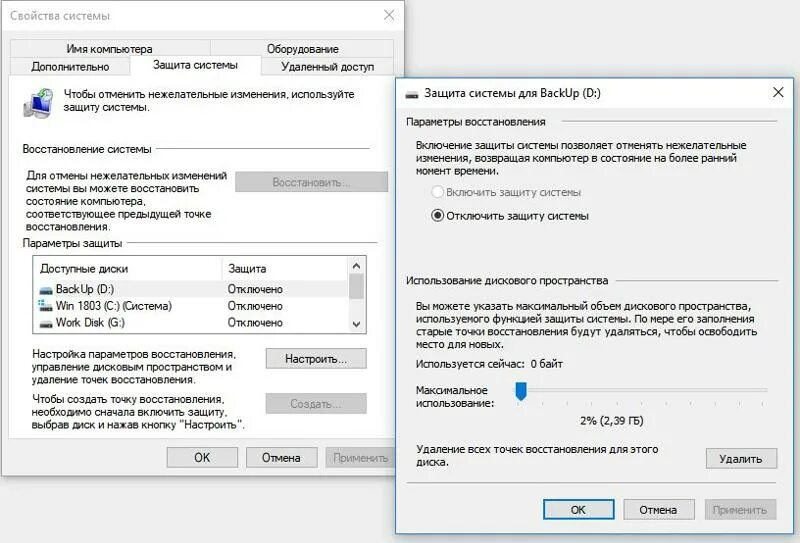Click the 'Доступные диски' column header
Viewport: 800px width, 543px height.
pos(128,268)
